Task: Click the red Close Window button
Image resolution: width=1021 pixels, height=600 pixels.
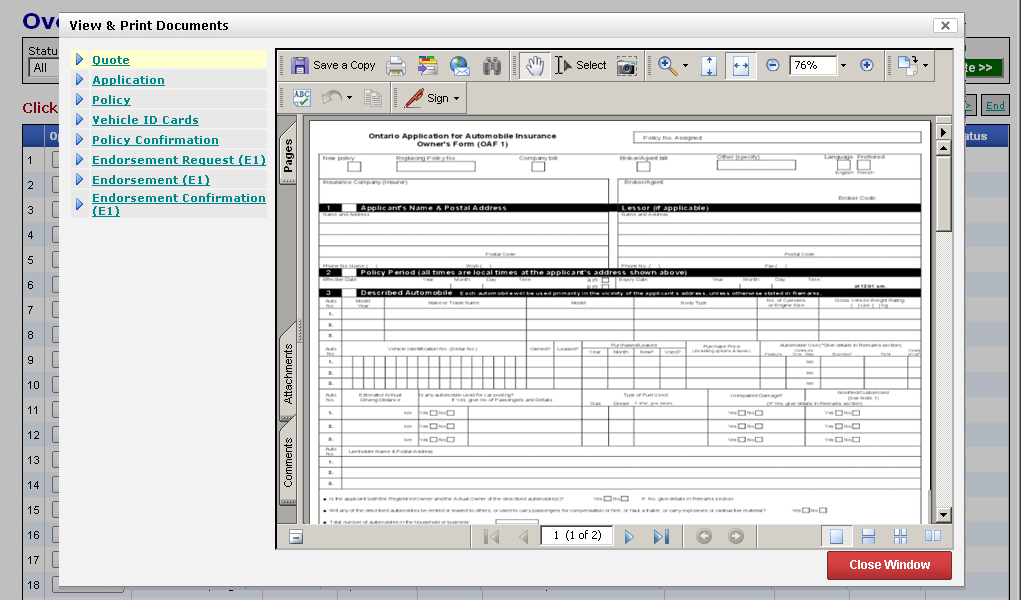Action: coord(889,565)
